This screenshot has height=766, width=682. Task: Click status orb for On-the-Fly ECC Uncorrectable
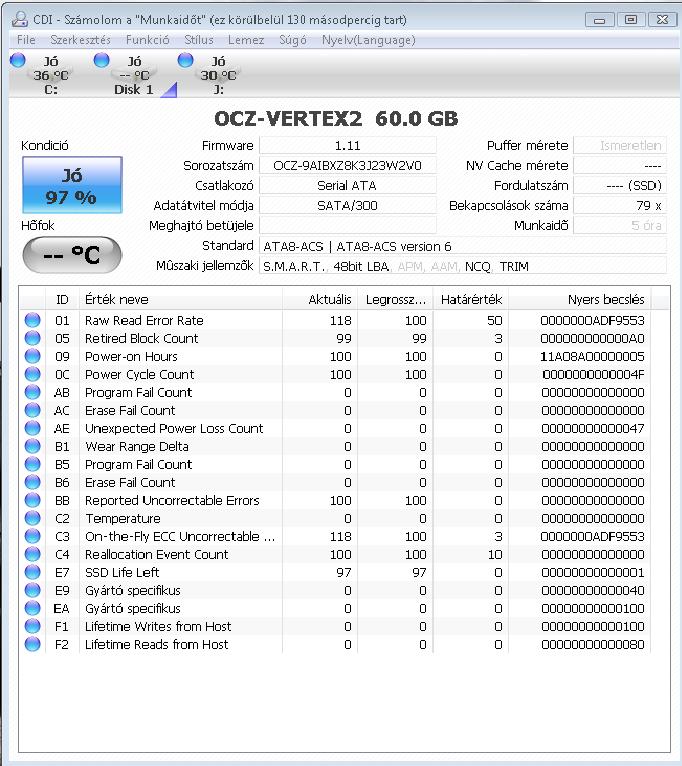pyautogui.click(x=32, y=536)
